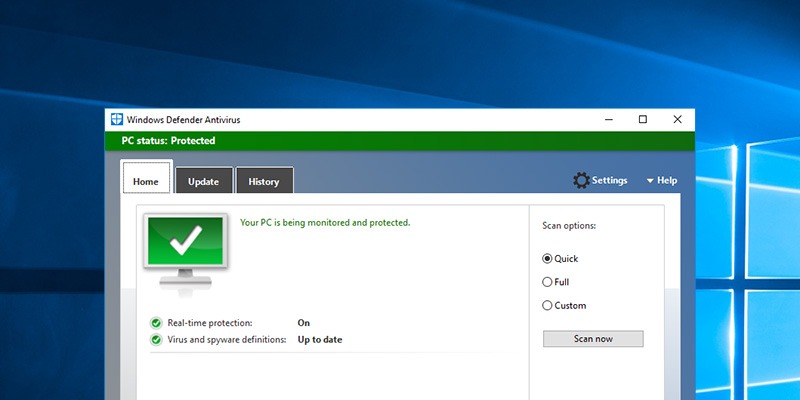Click the 'Up to date' definitions status text
This screenshot has width=800, height=400.
click(x=319, y=340)
